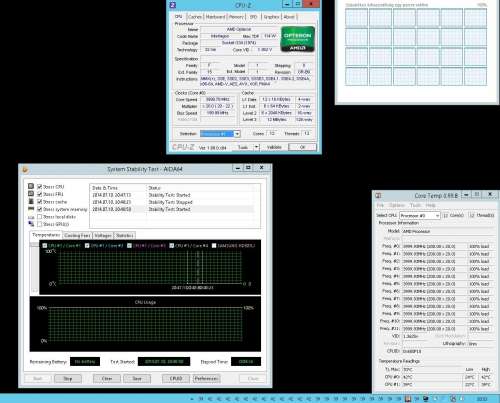Click the CPU chip icon beside Stress CPU
This screenshot has width=500, height=403.
[31, 186]
